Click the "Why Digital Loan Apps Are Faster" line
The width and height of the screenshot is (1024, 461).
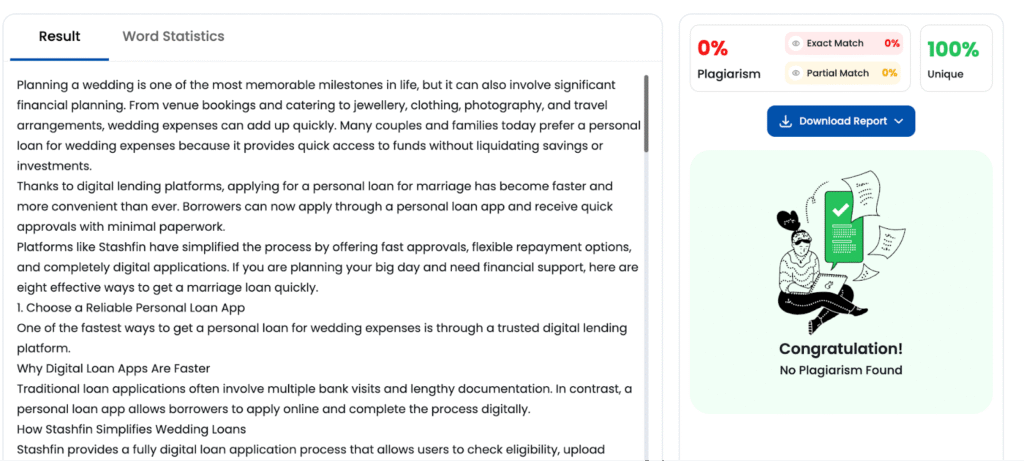pos(113,368)
